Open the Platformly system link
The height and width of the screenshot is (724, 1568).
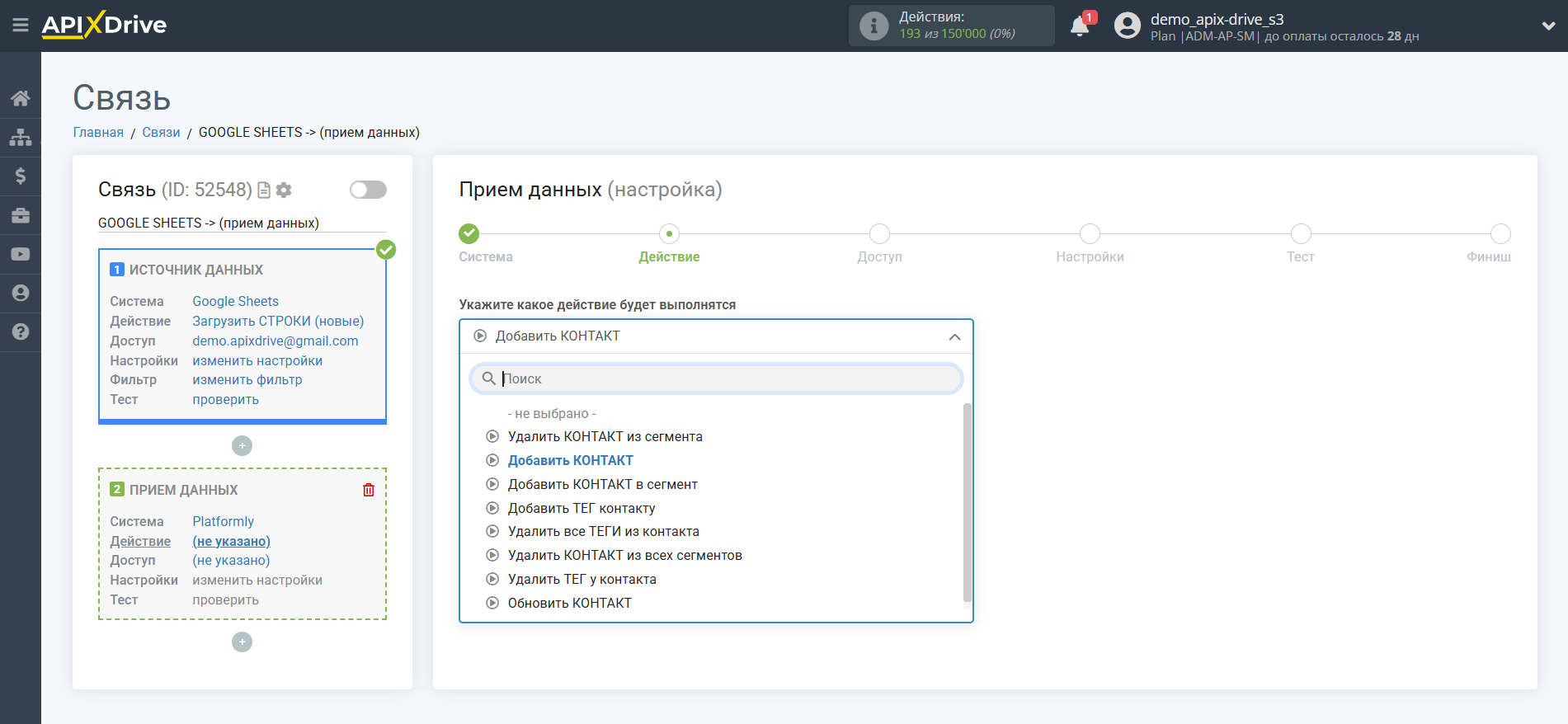pos(223,521)
